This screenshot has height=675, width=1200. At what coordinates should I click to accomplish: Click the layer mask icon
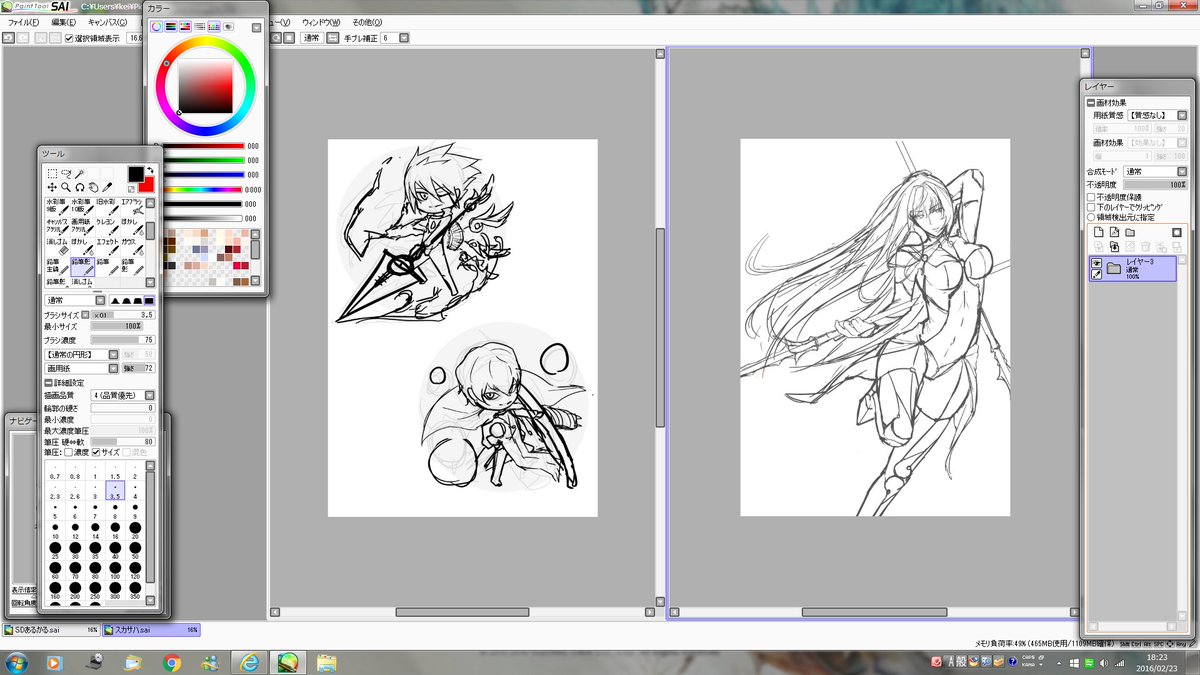pos(1177,232)
